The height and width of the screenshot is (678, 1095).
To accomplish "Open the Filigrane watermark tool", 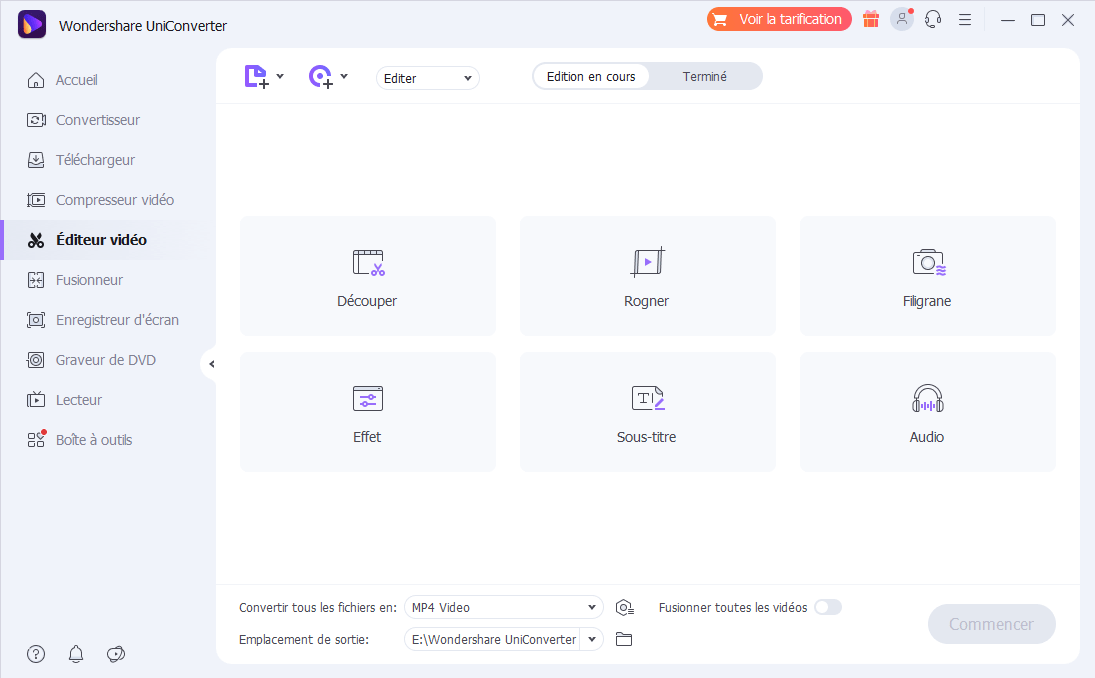I will pos(927,276).
